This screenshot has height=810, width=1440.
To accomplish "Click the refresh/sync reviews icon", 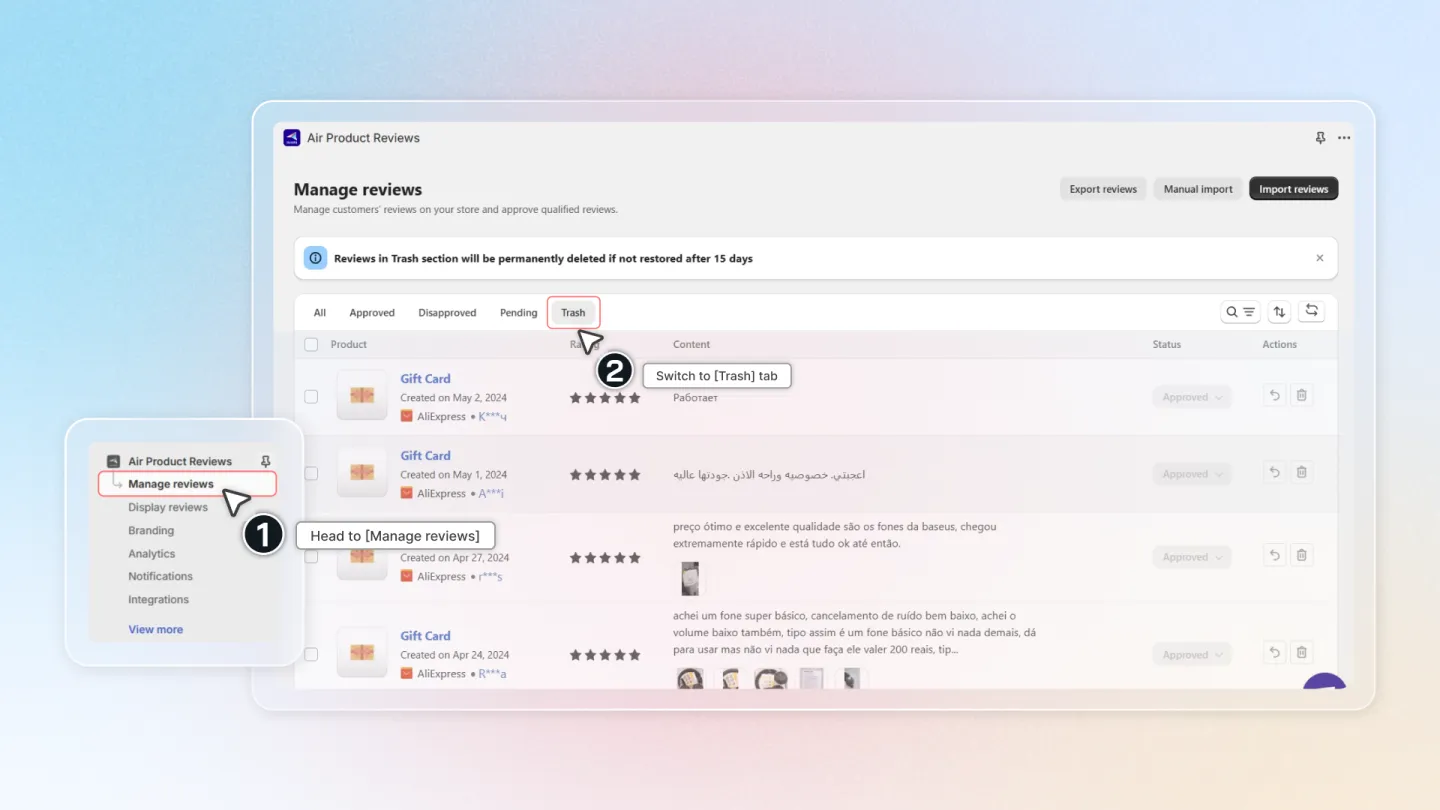I will [1312, 312].
